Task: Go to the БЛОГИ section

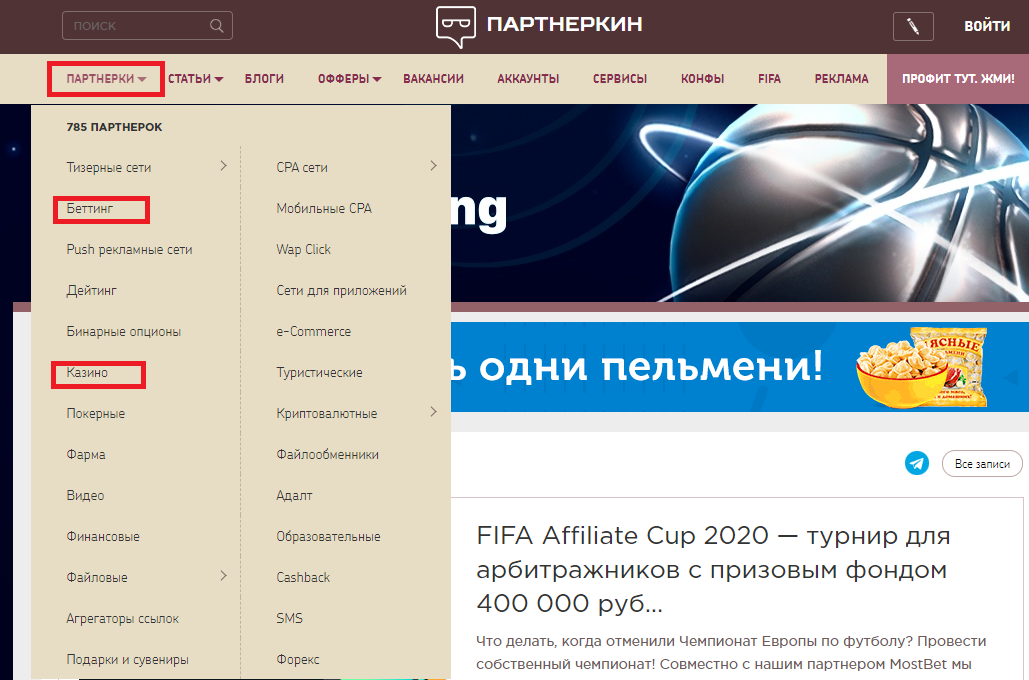Action: click(x=264, y=79)
